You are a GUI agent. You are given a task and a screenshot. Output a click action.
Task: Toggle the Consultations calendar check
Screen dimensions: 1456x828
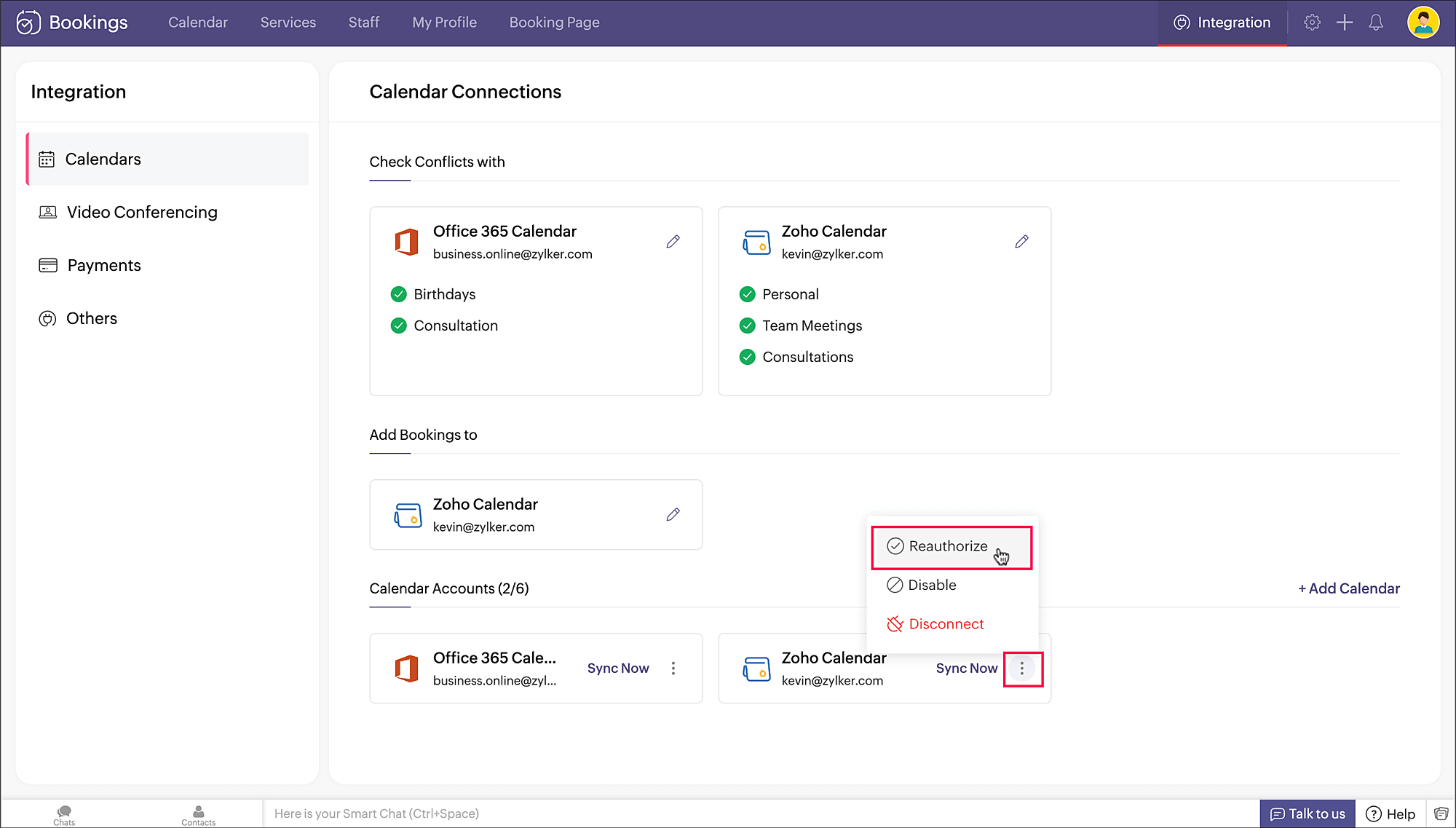tap(747, 357)
